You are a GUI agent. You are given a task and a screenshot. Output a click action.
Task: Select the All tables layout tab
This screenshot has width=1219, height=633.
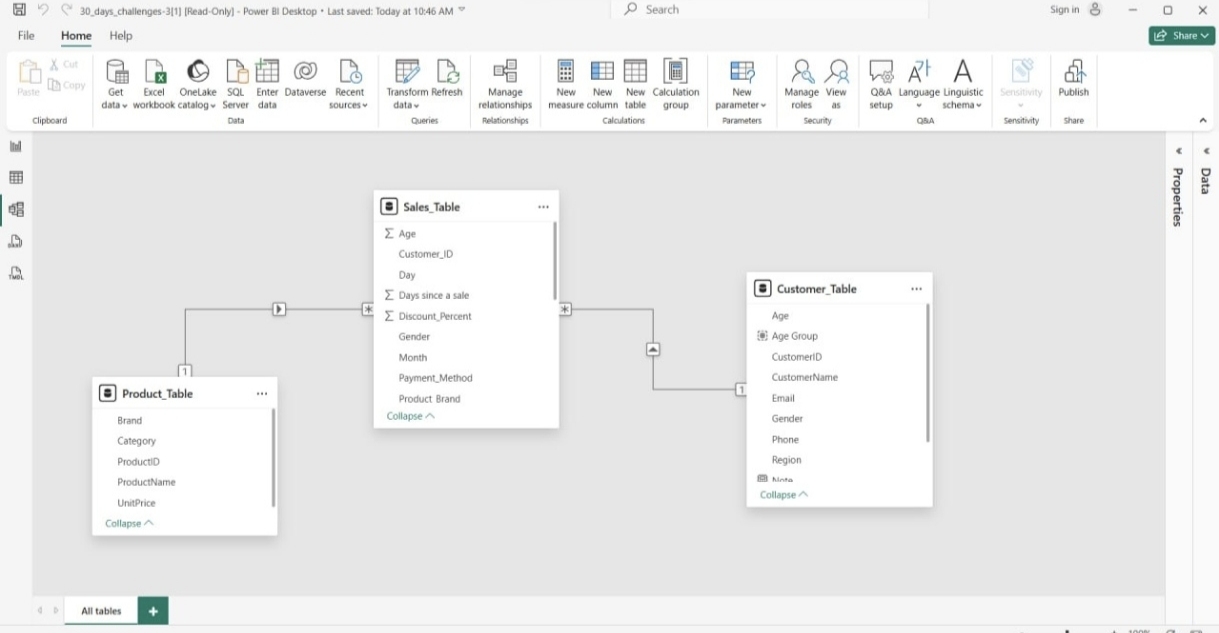tap(101, 611)
